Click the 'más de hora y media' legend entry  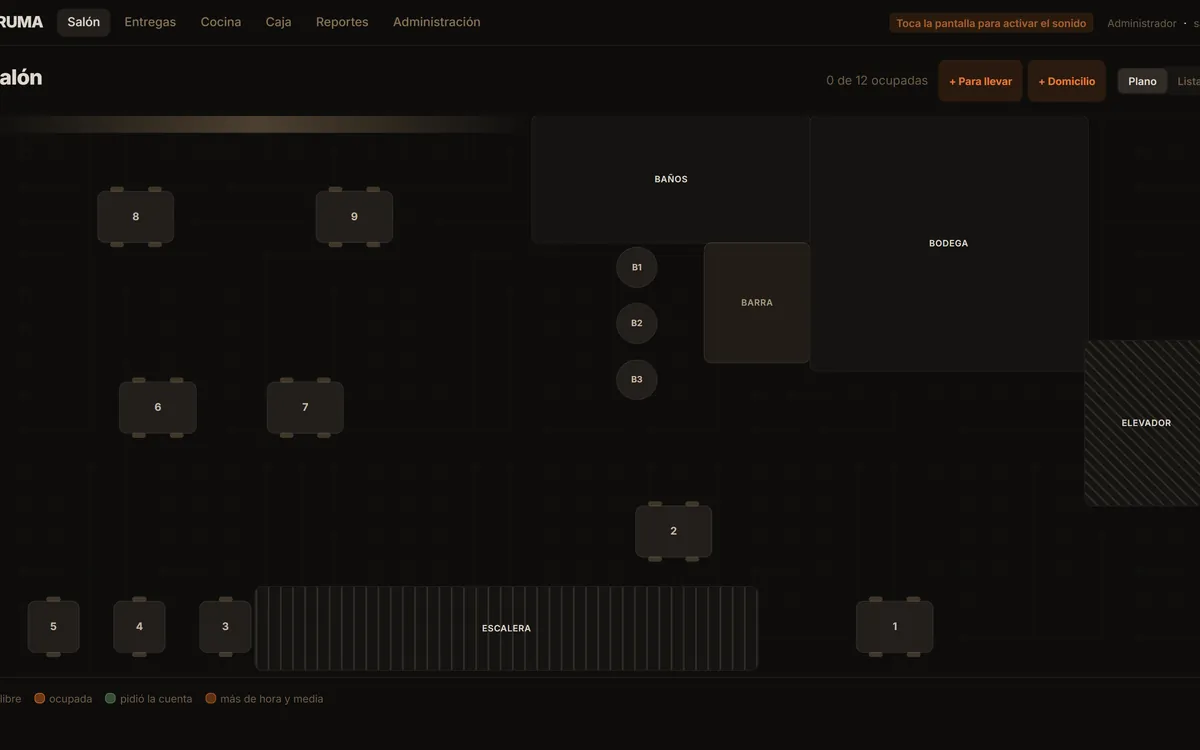click(264, 699)
